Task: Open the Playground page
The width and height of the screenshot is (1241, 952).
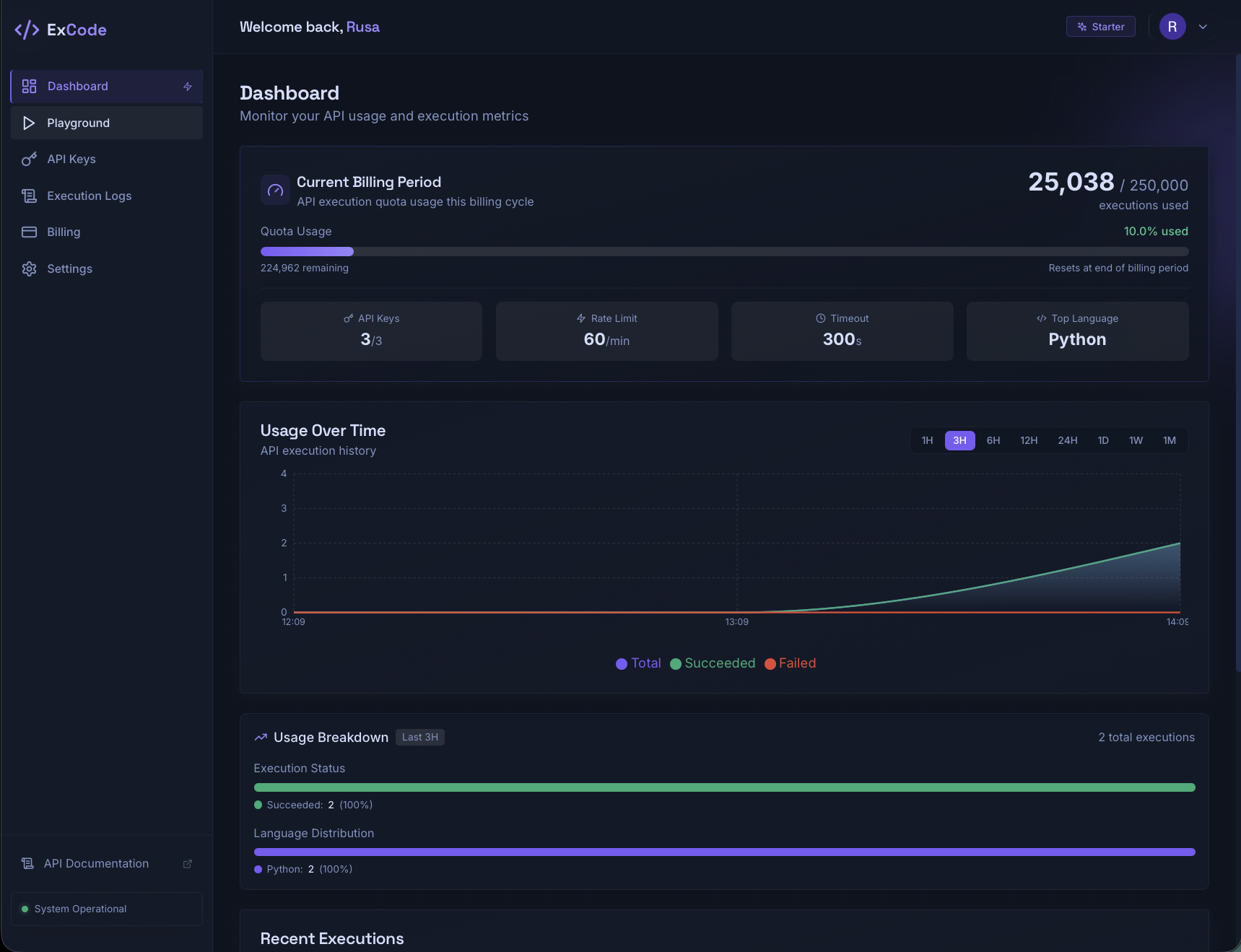Action: point(107,123)
